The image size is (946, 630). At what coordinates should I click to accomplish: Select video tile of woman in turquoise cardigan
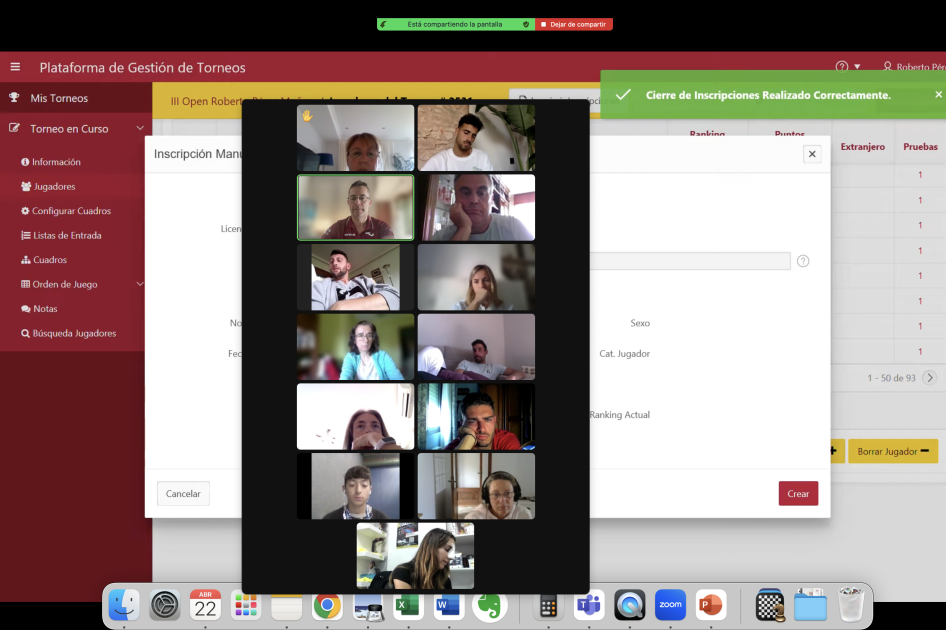click(x=355, y=346)
